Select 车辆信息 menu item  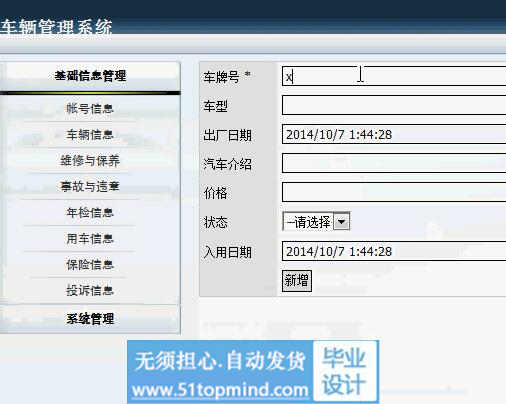coord(90,135)
